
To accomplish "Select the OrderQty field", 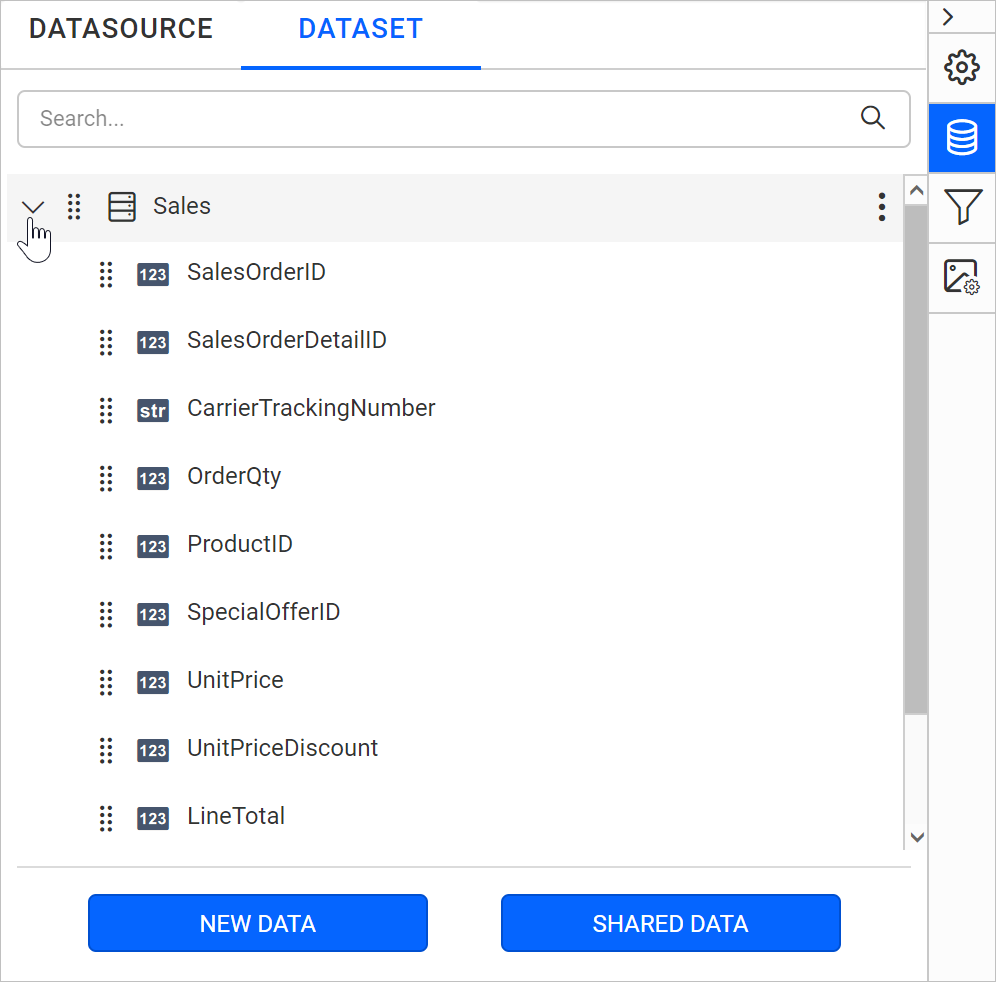I will coord(234,476).
